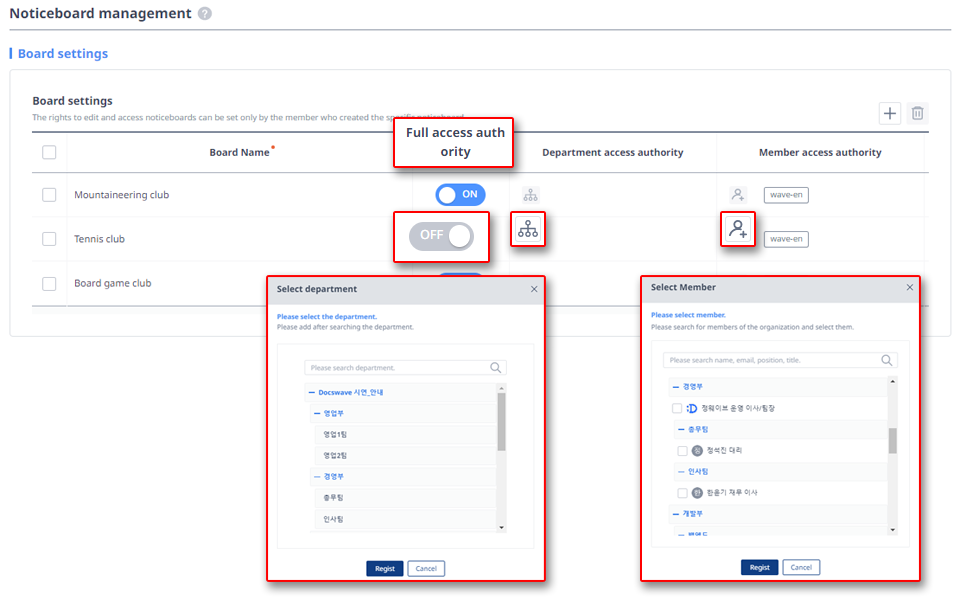Screen dimensions: 960x599
Task: Check the member checkbox under 경영부
Action: [x=677, y=409]
